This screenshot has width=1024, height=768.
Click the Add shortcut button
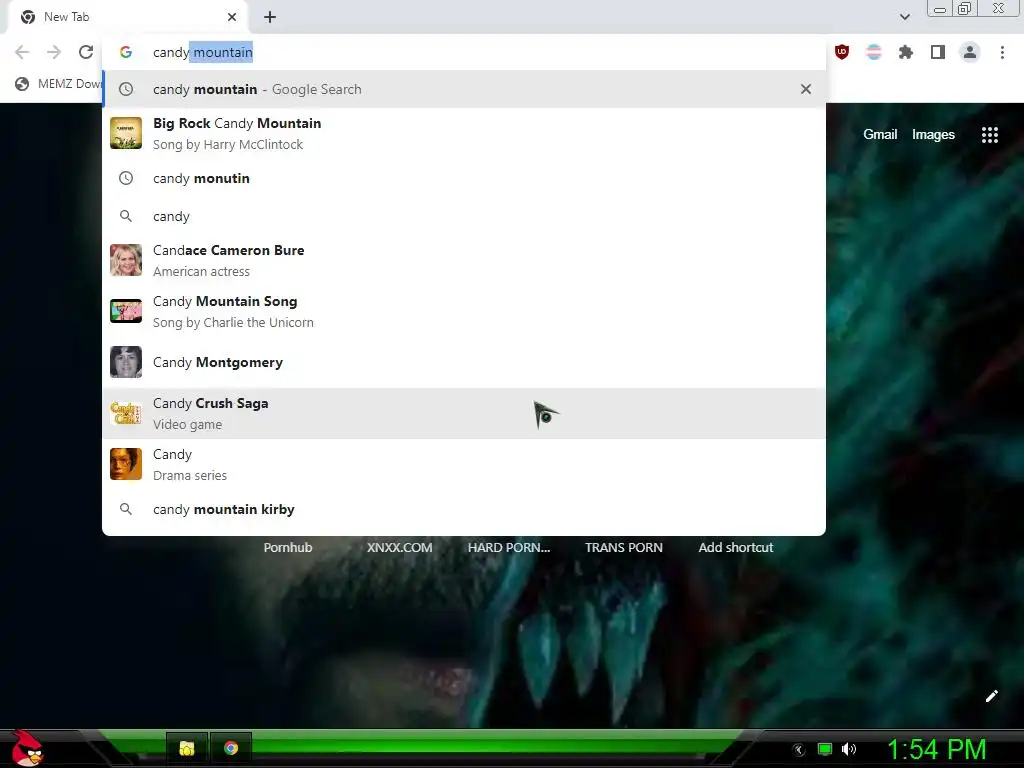click(x=735, y=547)
